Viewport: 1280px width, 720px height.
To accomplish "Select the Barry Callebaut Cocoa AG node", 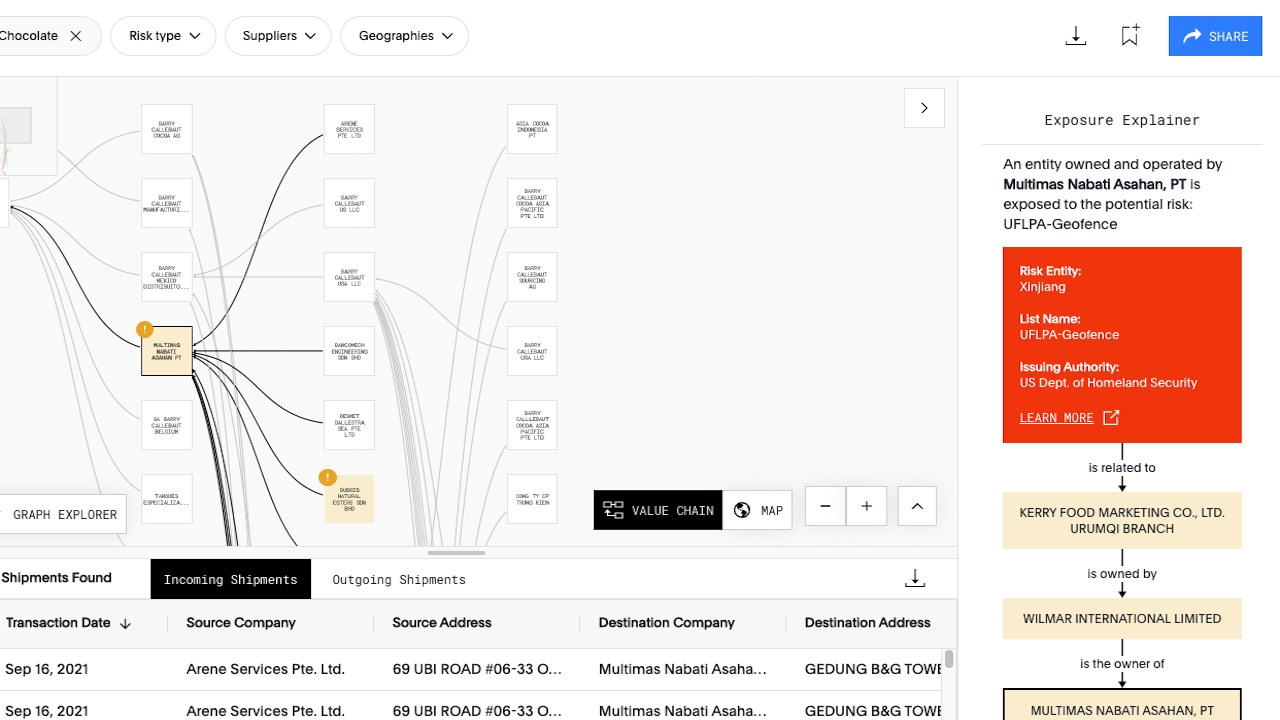I will click(166, 129).
